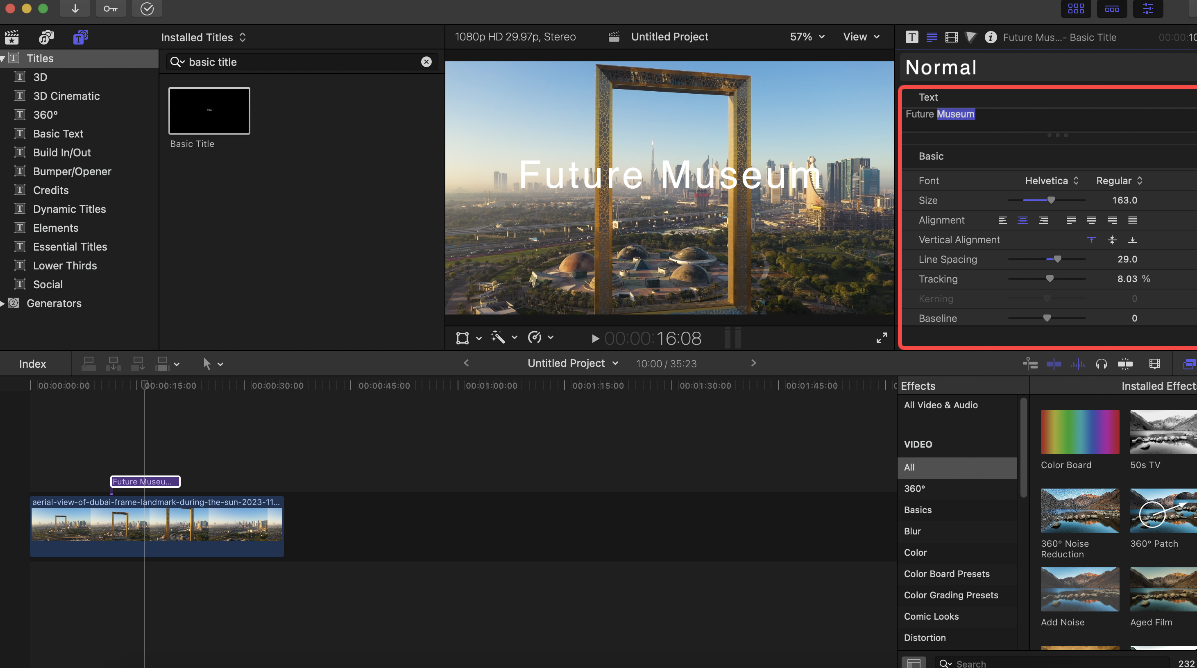1197x668 pixels.
Task: Toggle solo headphones button
Action: [x=1101, y=364]
